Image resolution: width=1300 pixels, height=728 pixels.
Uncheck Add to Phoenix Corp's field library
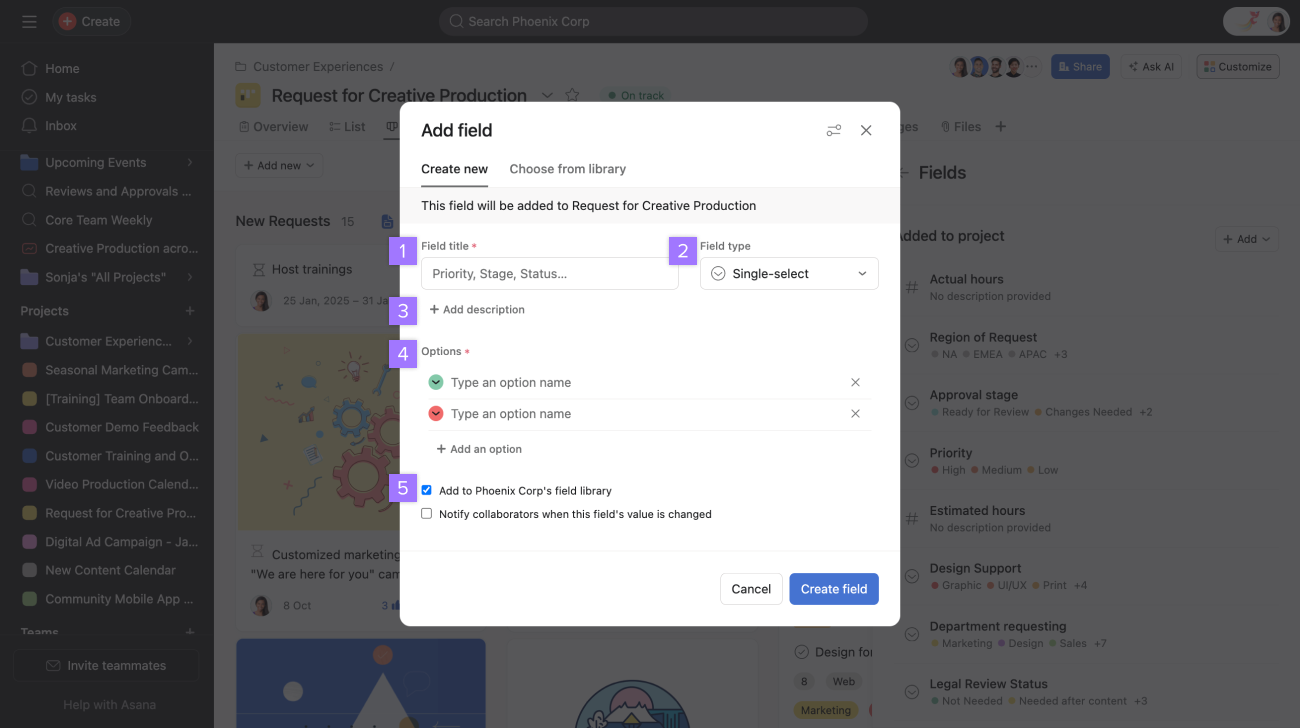426,489
